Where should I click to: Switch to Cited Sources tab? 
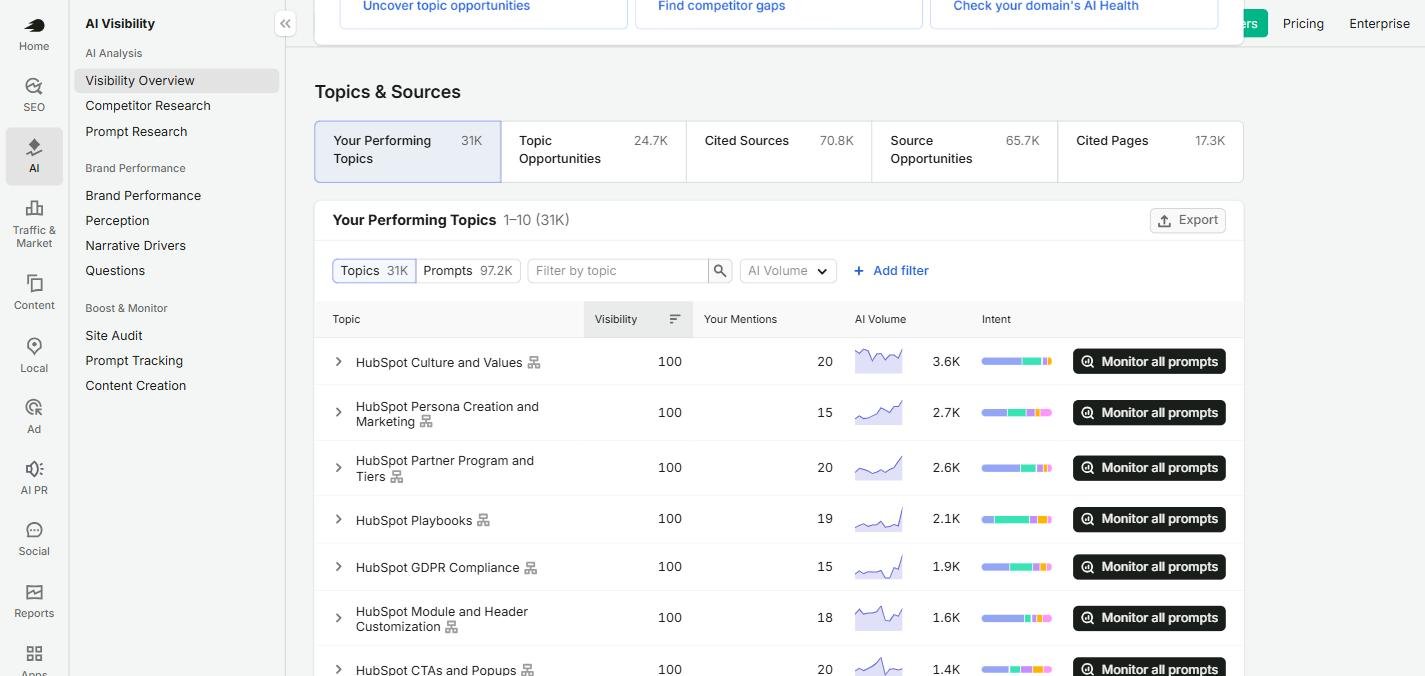coord(779,152)
